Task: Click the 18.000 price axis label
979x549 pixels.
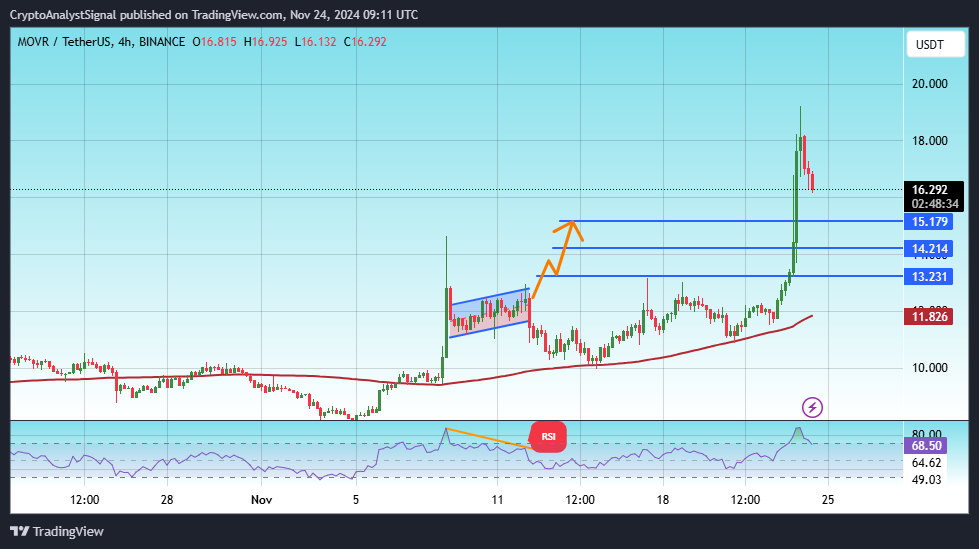Action: point(930,141)
